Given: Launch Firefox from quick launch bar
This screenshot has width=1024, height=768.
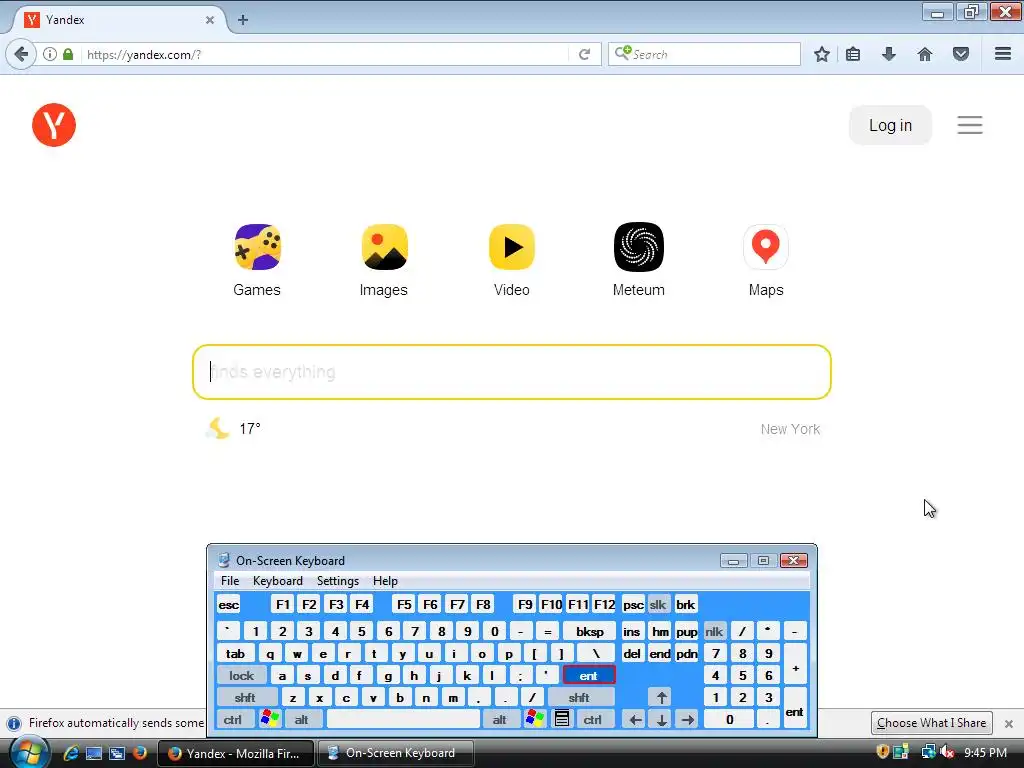Looking at the screenshot, I should 140,753.
